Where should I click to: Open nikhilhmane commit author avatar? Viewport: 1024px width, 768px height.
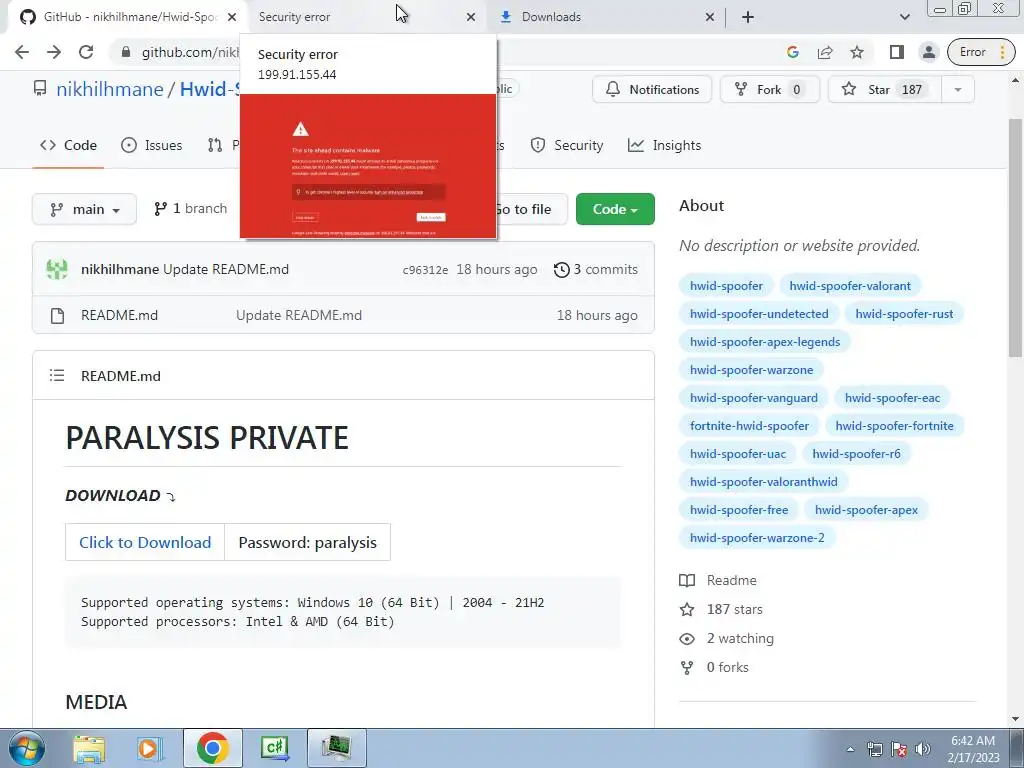click(57, 269)
